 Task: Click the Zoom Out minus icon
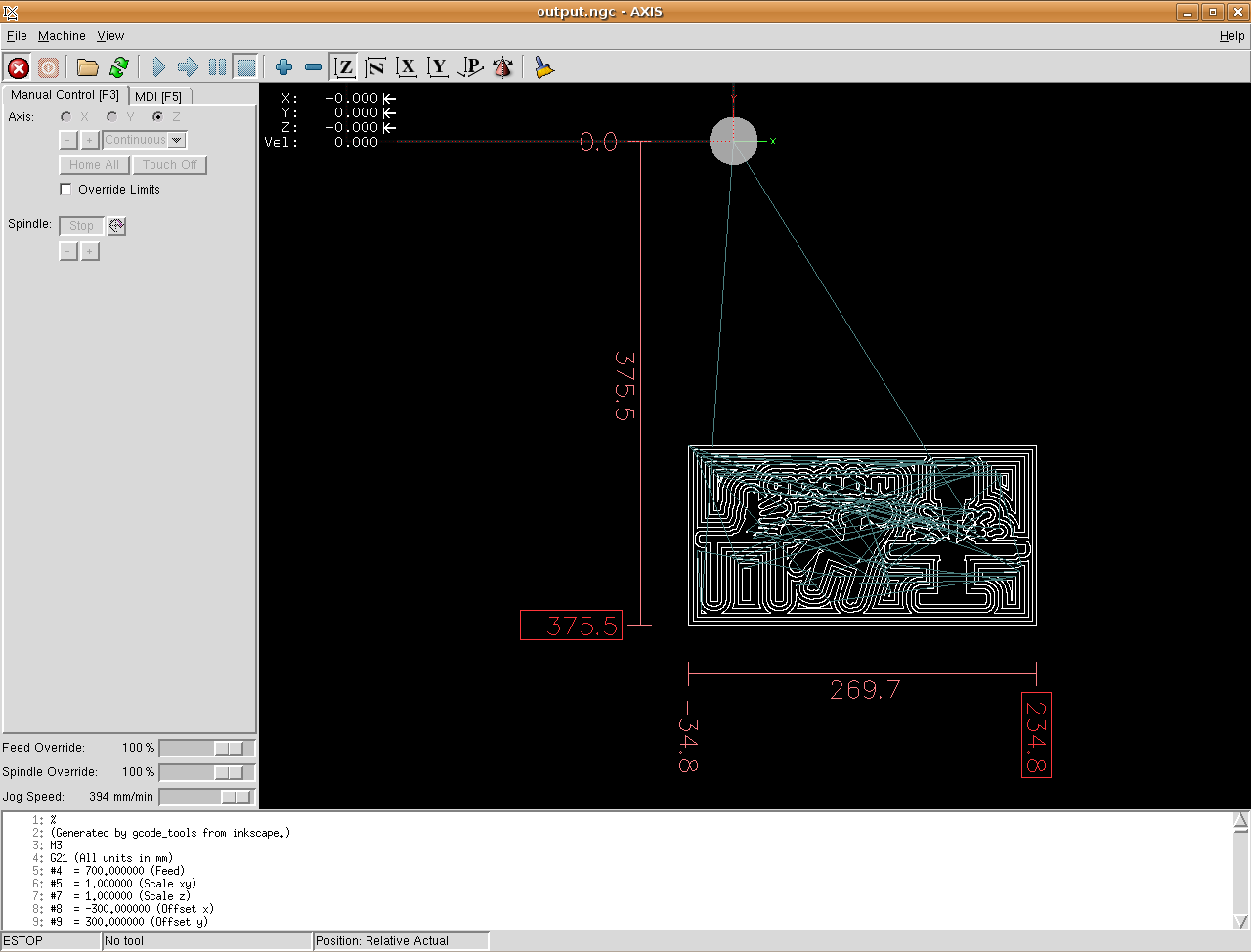click(313, 67)
